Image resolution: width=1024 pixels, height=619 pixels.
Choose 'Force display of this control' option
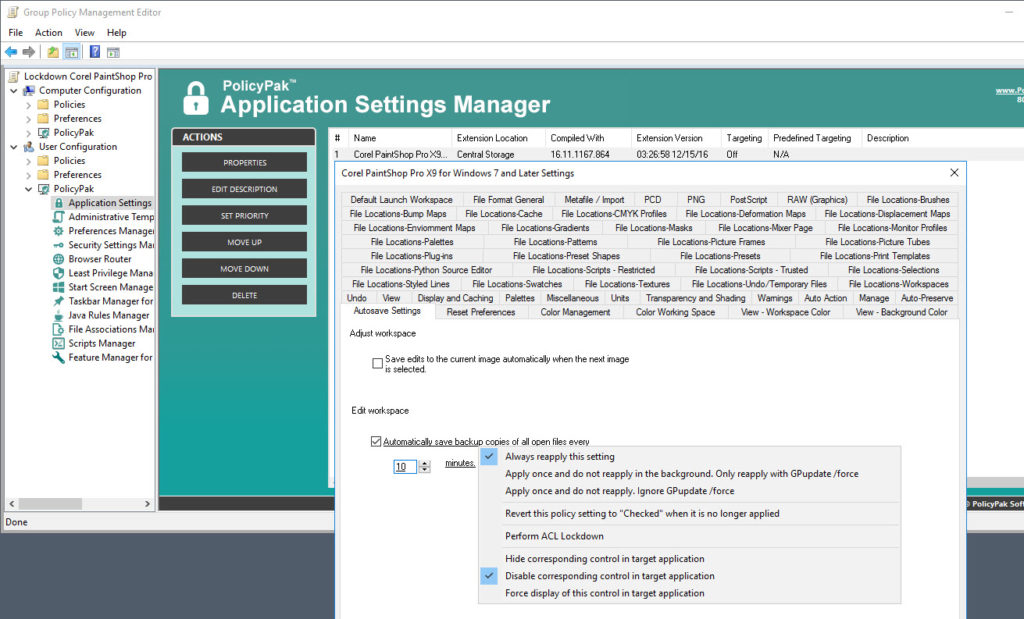690,593
